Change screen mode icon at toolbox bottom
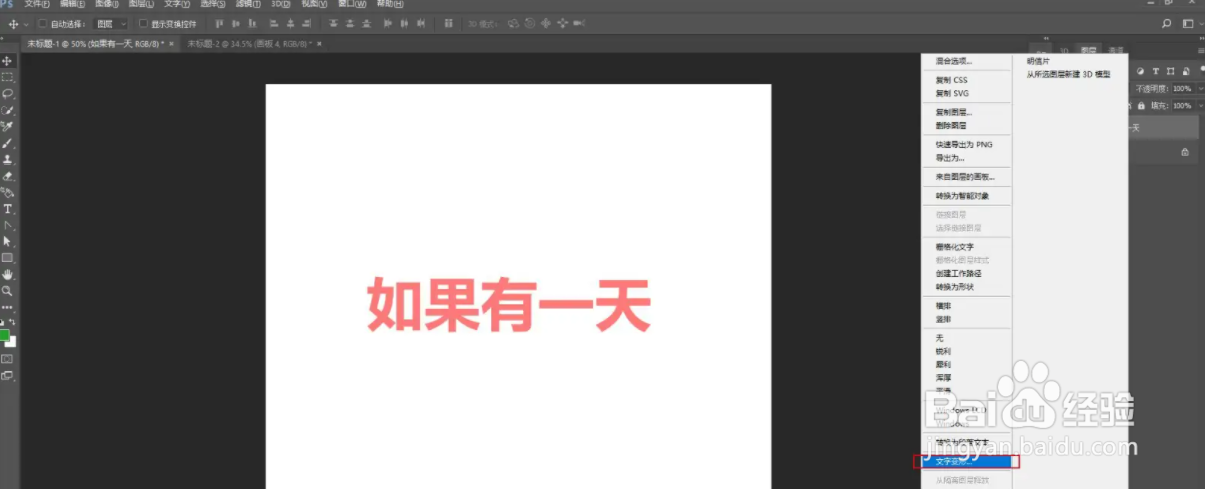Viewport: 1205px width, 489px height. (8, 376)
